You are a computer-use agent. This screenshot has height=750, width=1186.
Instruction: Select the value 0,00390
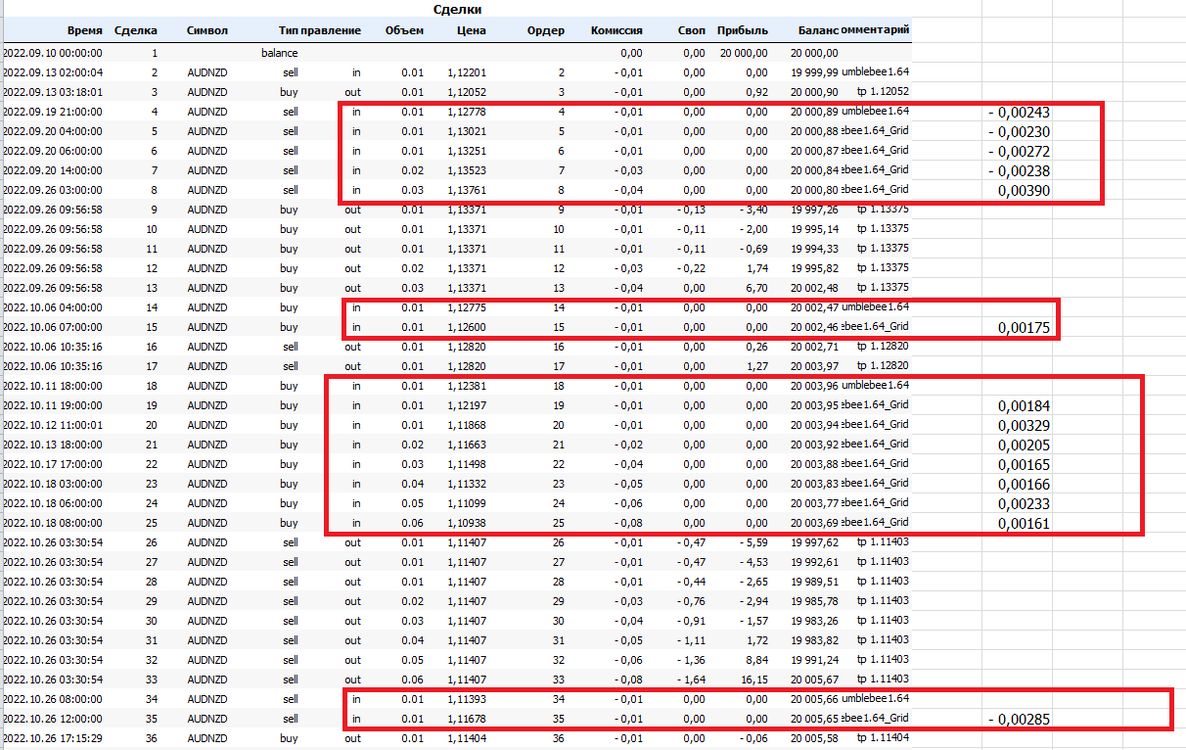point(1024,191)
